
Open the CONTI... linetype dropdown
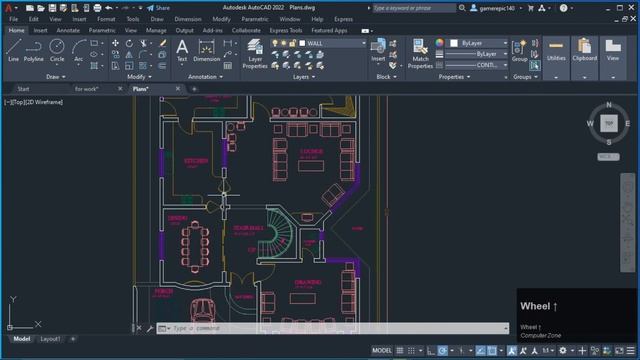click(505, 65)
